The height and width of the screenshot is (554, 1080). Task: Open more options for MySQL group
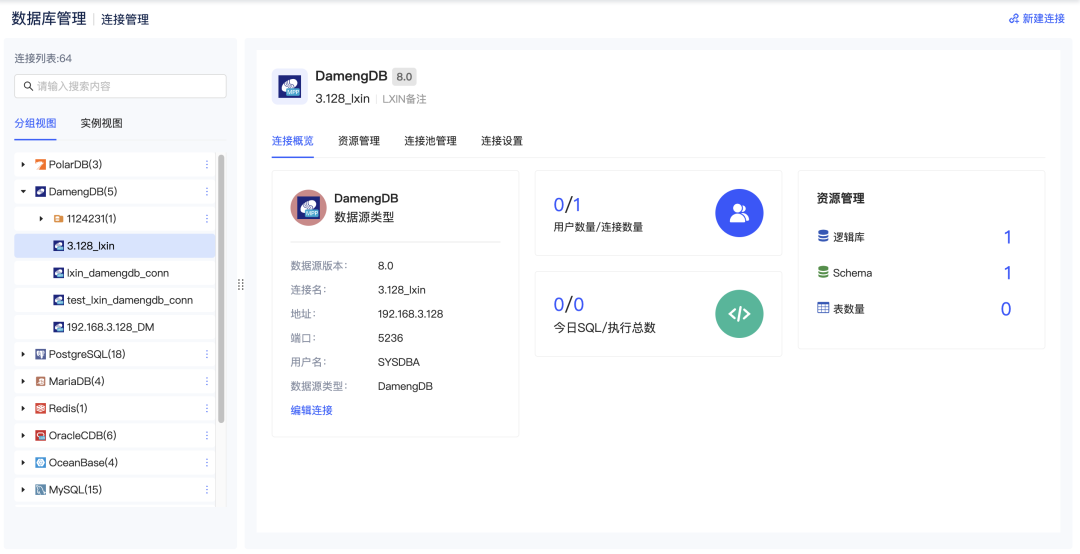pyautogui.click(x=207, y=490)
